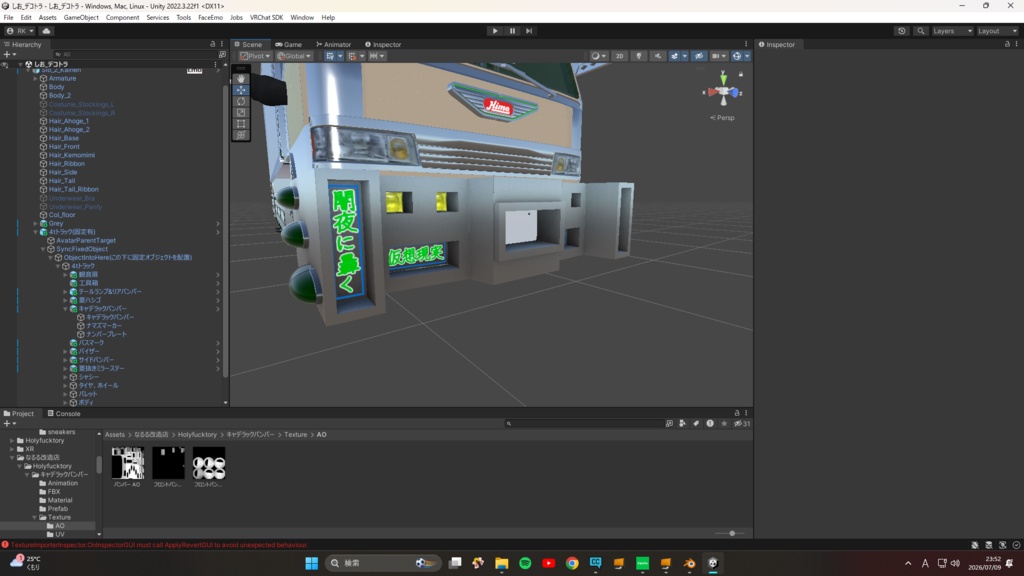Switch to the Game tab
This screenshot has width=1024, height=576.
[289, 44]
